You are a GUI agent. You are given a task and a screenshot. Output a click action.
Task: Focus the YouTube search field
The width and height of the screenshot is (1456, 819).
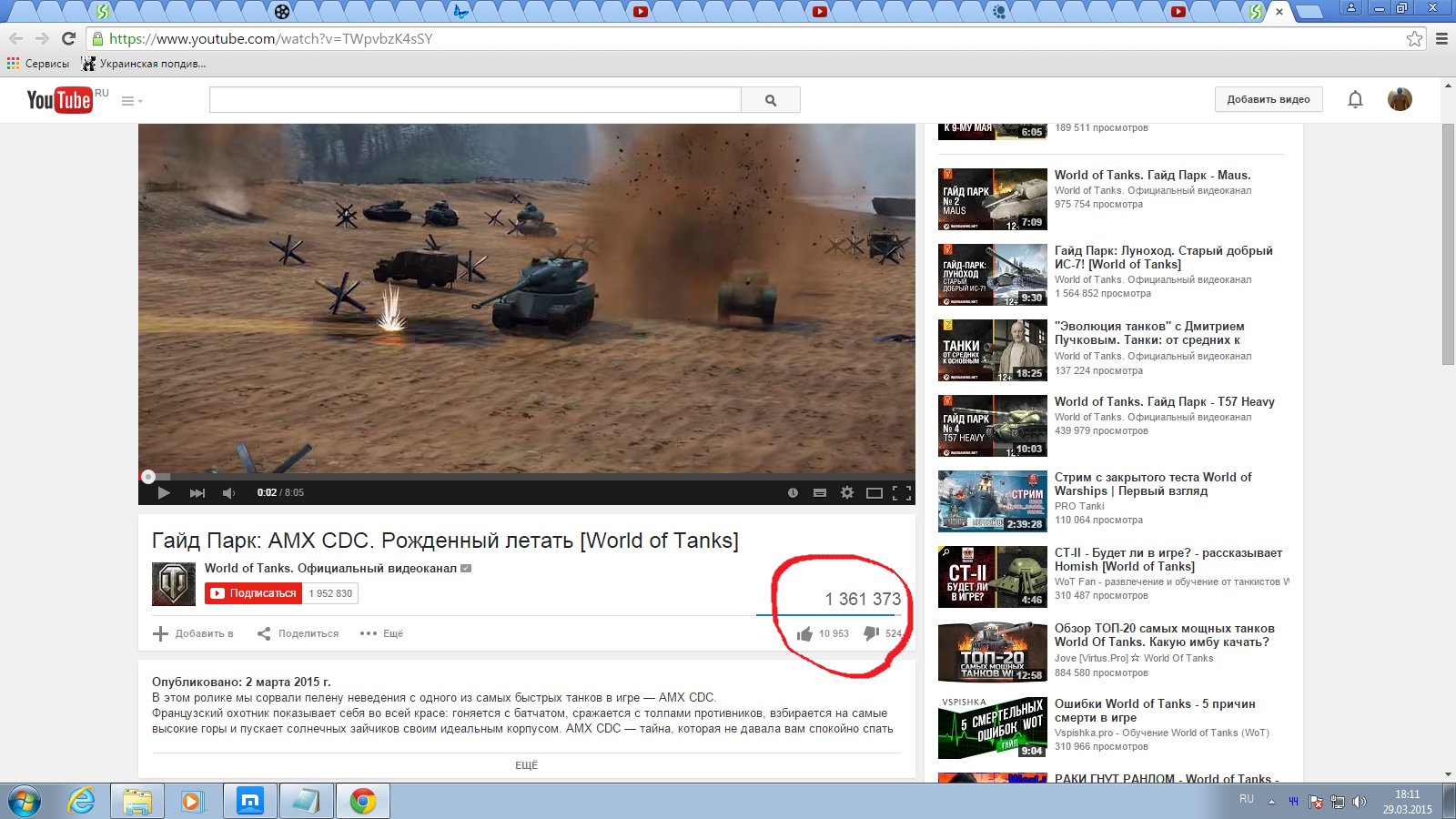tap(475, 100)
